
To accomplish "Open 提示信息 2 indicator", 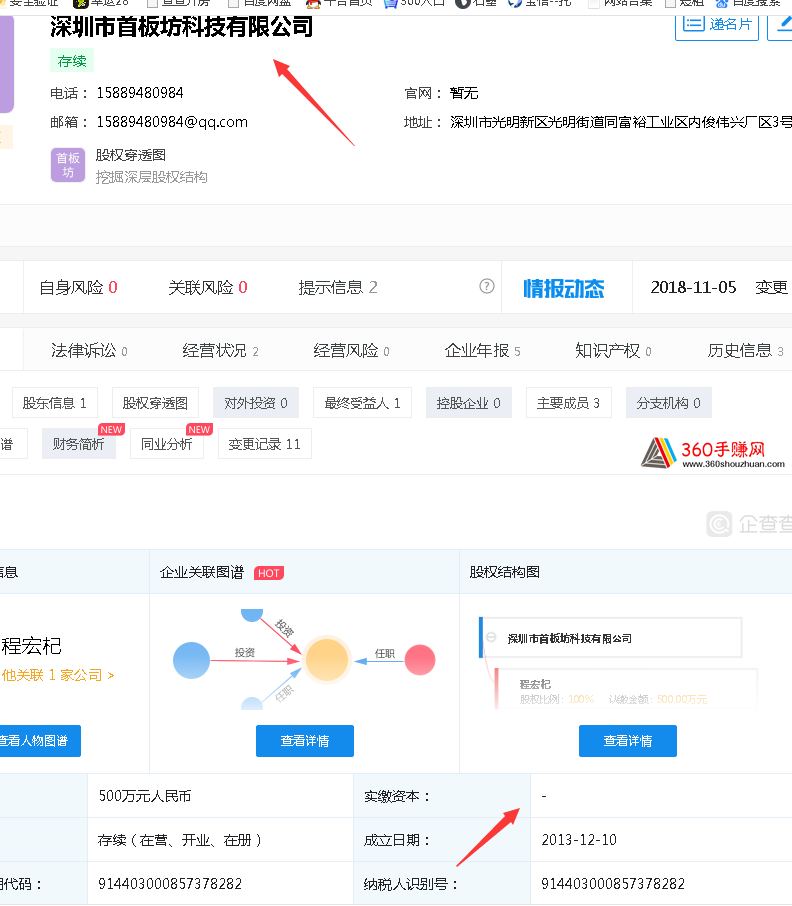I will point(337,287).
